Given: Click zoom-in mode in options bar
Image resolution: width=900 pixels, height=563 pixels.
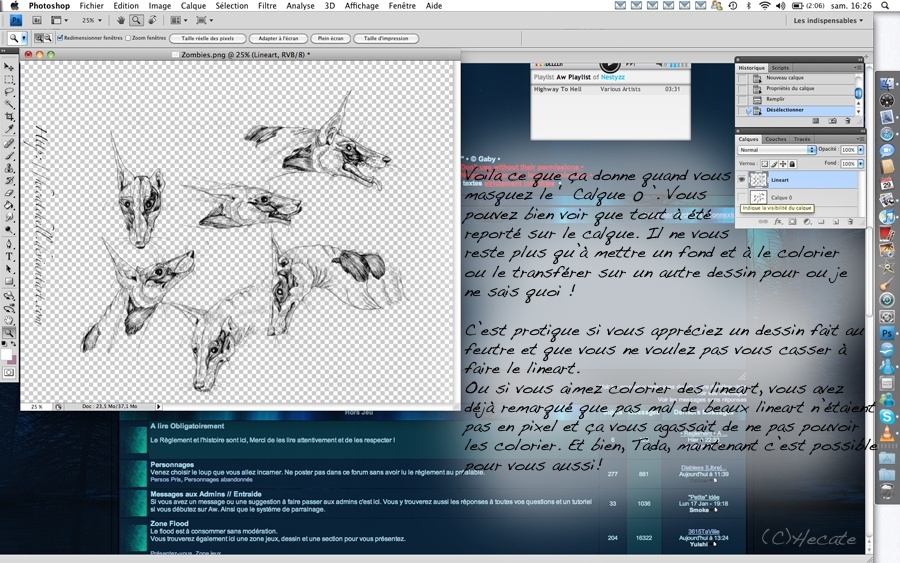Looking at the screenshot, I should coord(39,38).
